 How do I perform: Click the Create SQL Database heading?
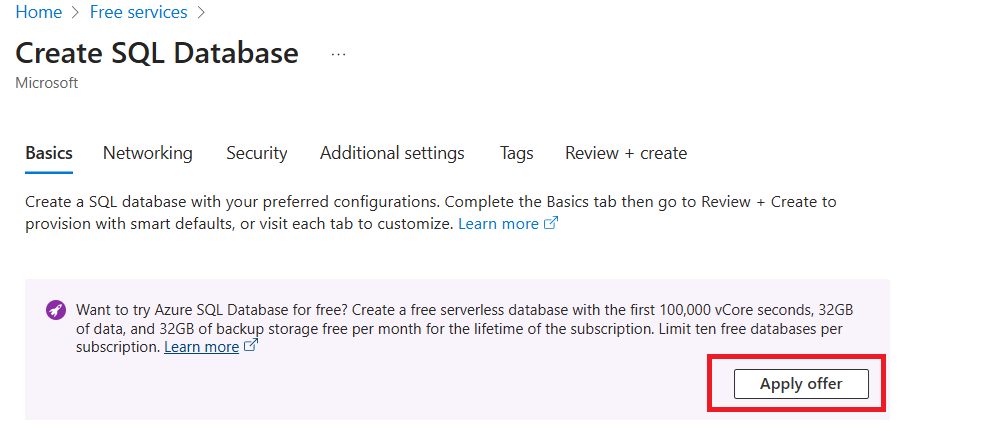click(x=157, y=53)
